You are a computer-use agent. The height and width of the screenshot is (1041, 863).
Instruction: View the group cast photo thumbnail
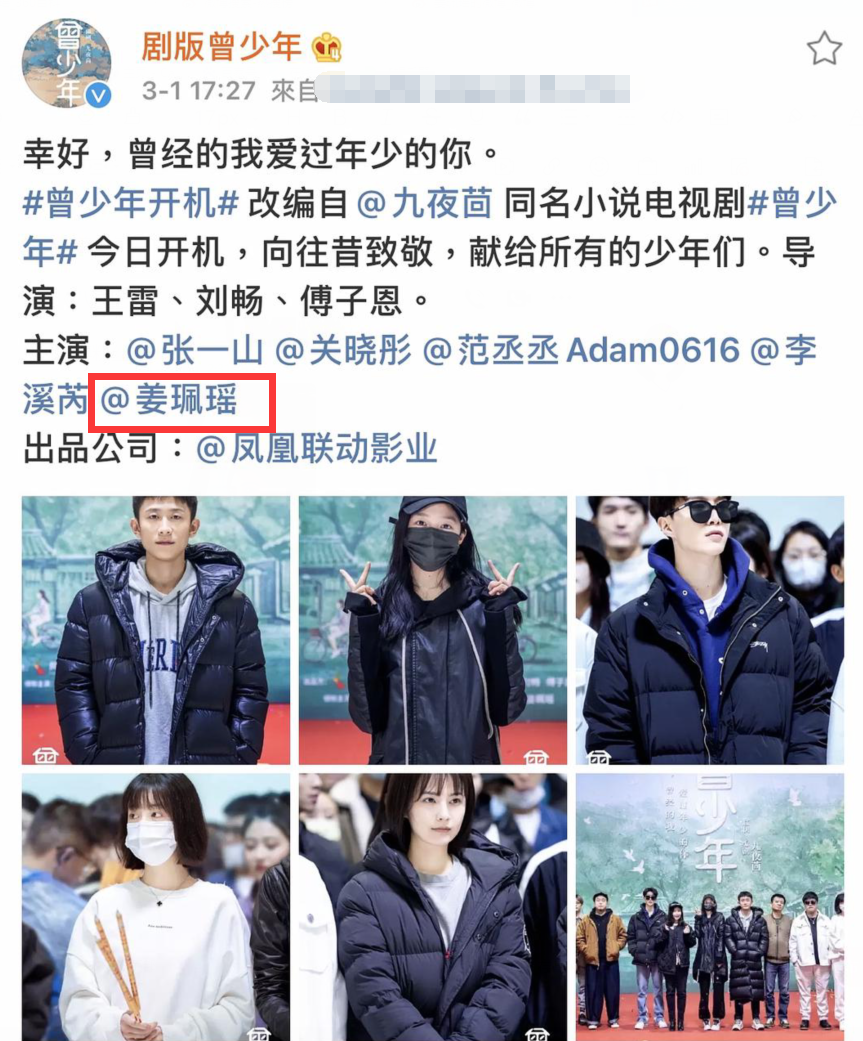tap(710, 907)
